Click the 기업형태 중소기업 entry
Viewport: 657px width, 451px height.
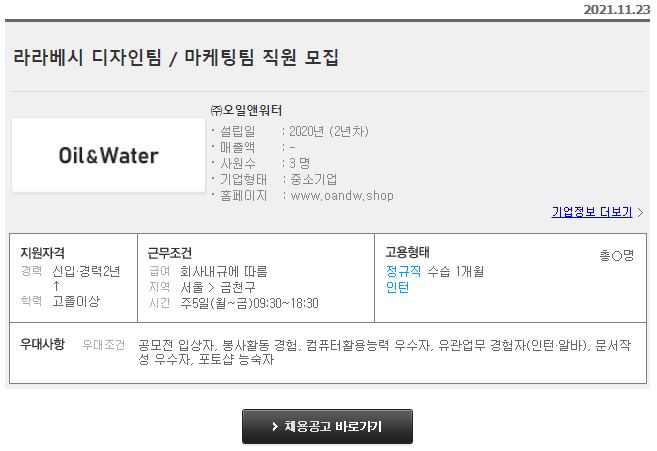click(x=274, y=179)
